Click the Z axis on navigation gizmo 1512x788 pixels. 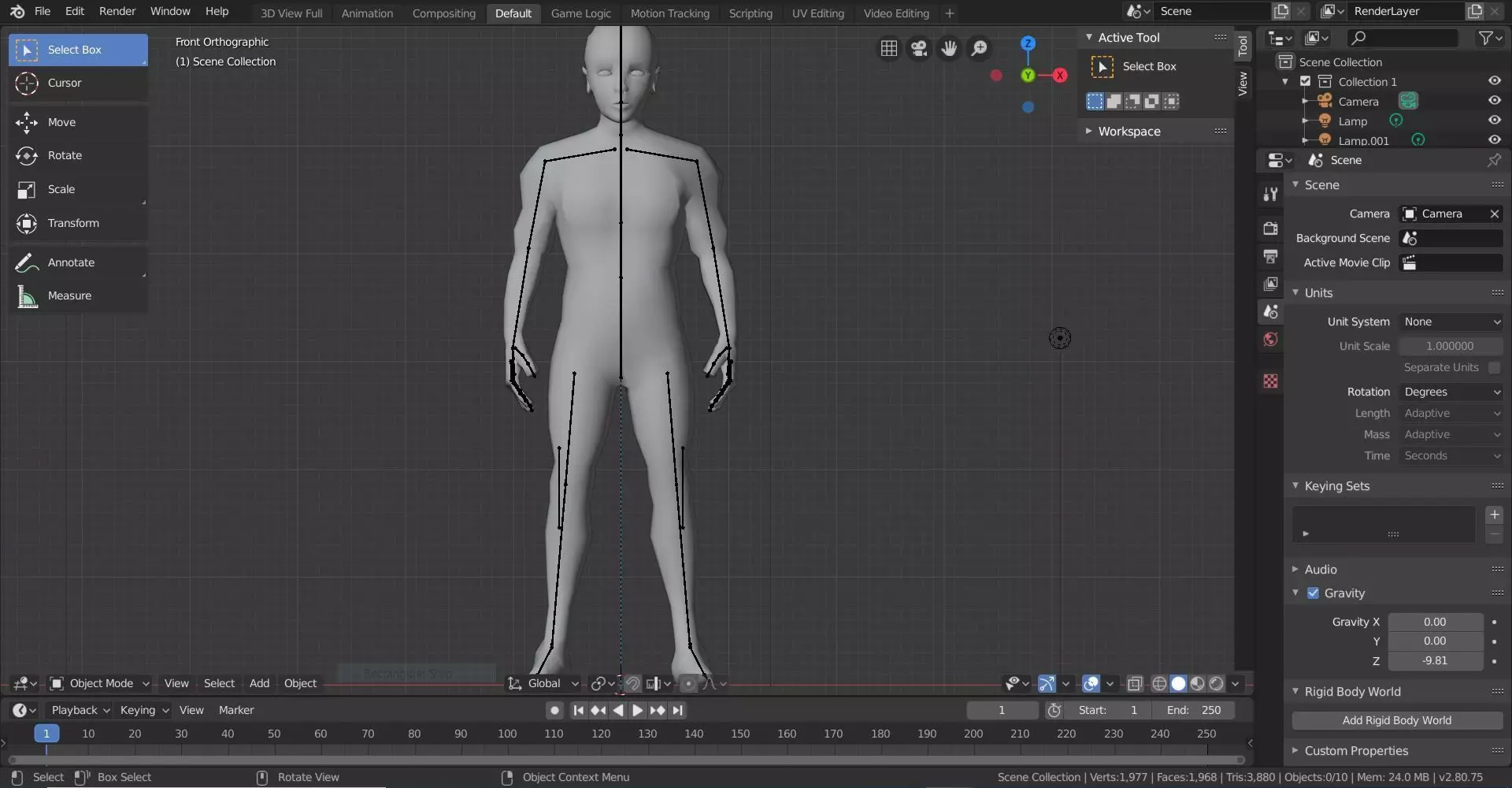click(x=1028, y=43)
